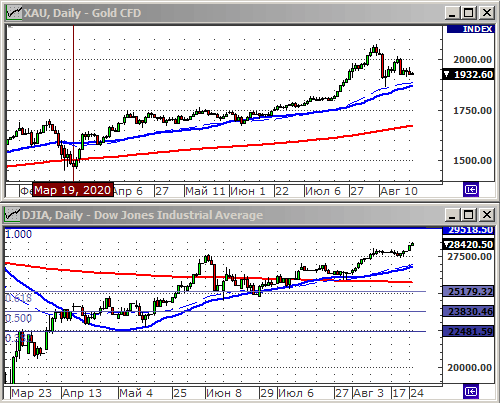Click the Май 4 date on the DJIA axis
This screenshot has height=403, width=500.
(136, 393)
